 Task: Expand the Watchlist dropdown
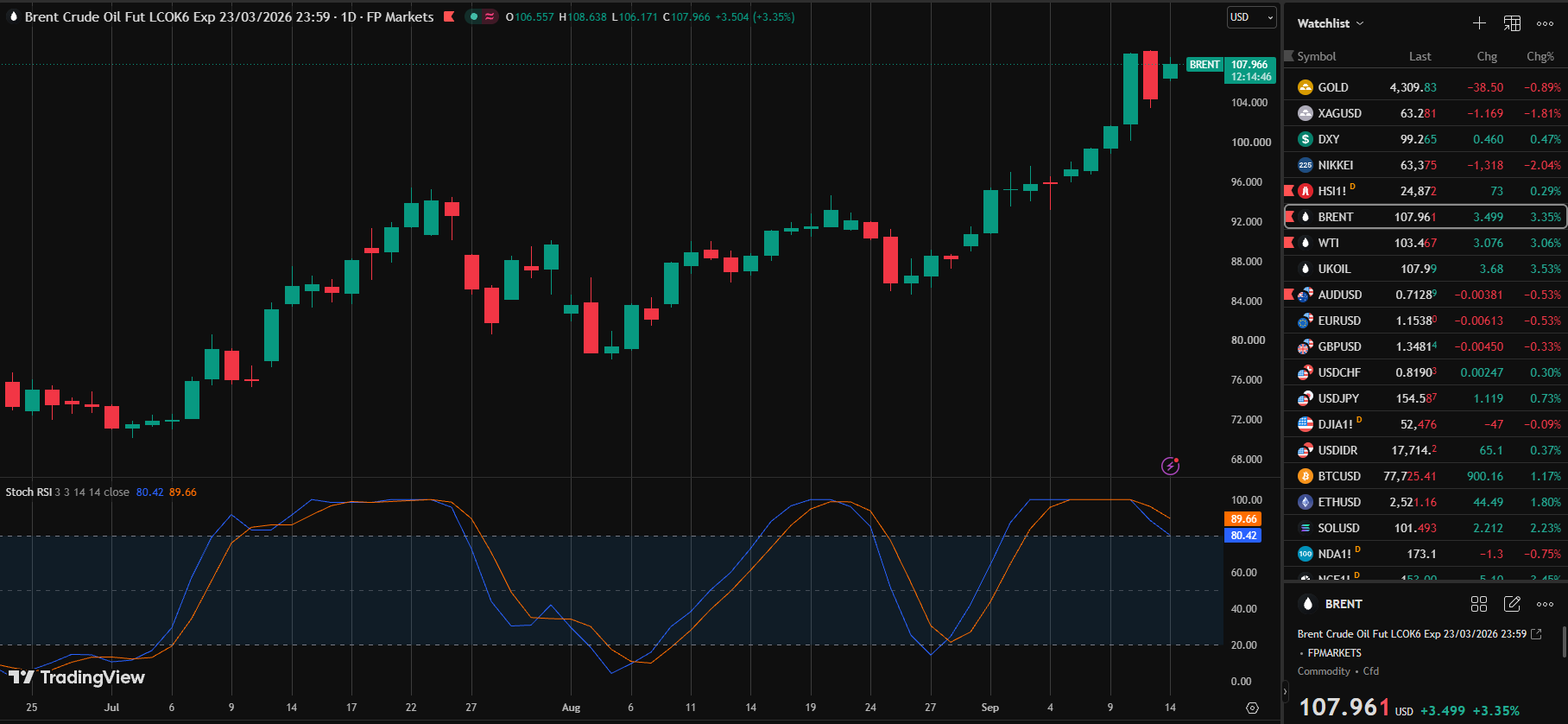pos(1331,23)
